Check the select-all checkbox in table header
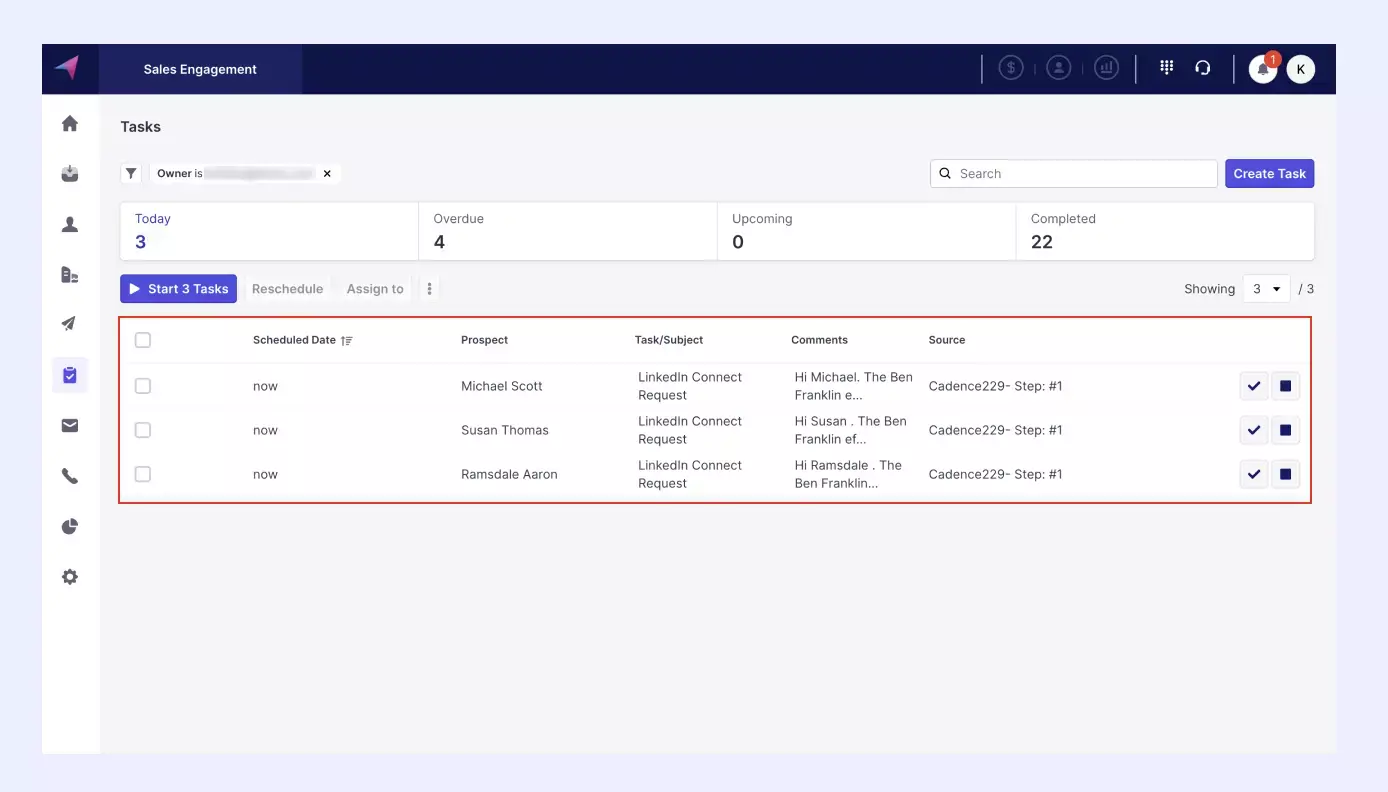This screenshot has height=792, width=1388. click(x=142, y=339)
